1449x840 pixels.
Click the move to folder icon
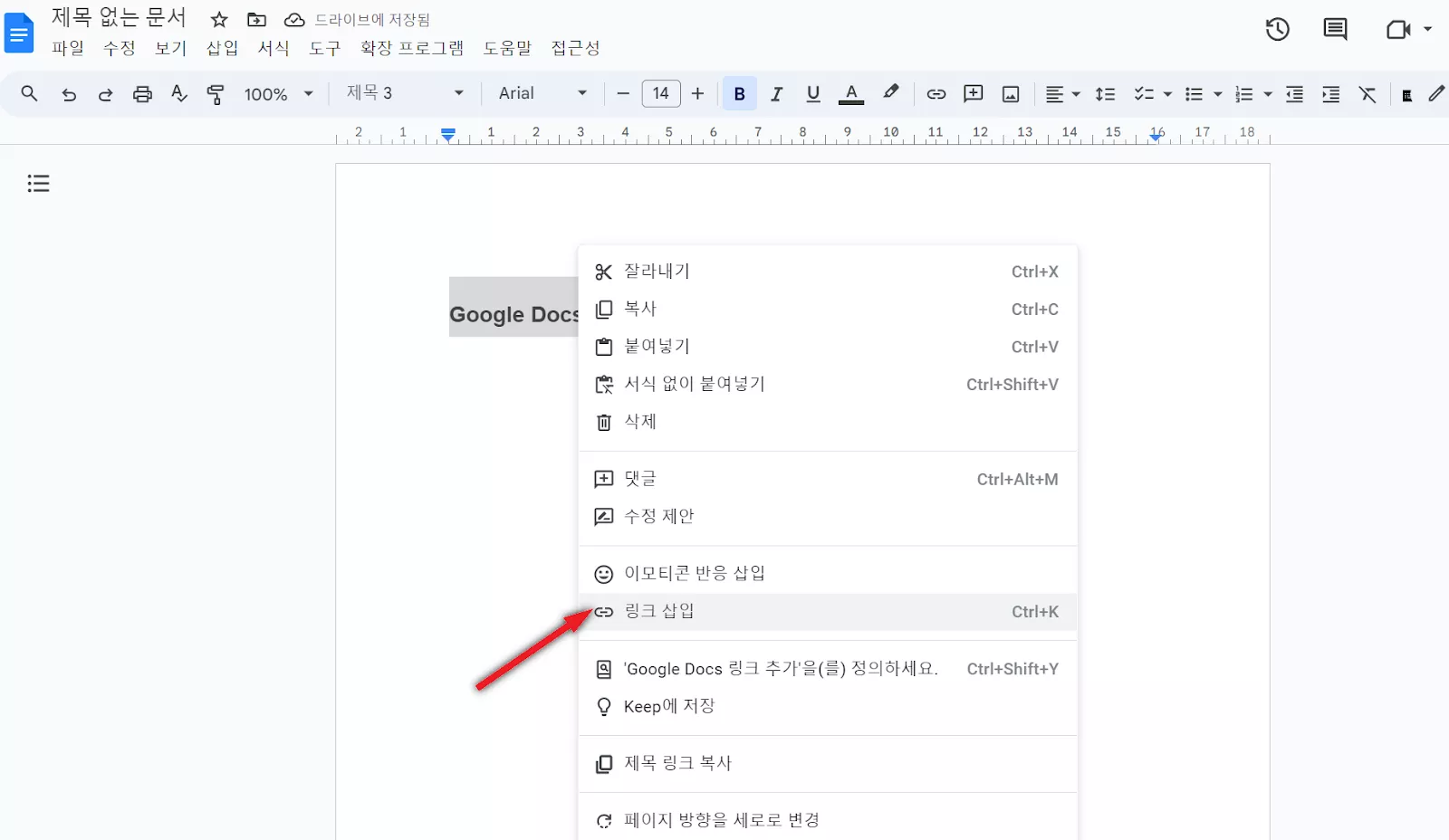click(257, 19)
